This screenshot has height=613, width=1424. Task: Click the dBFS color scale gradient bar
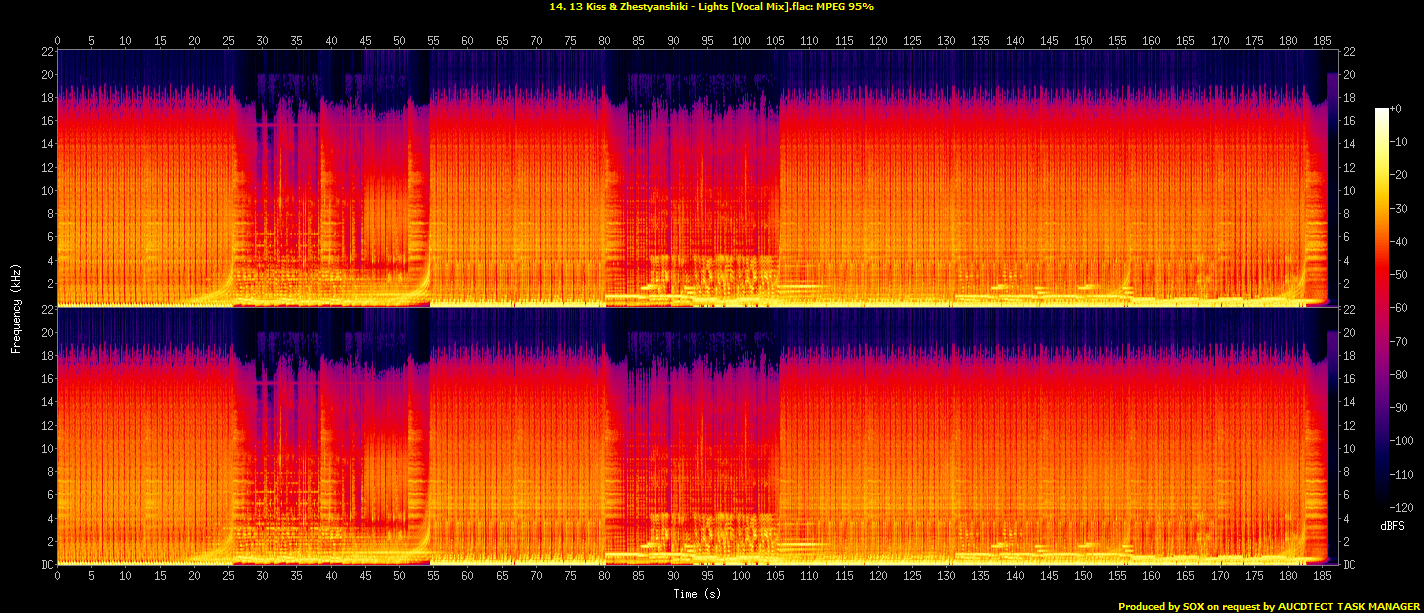click(1382, 306)
